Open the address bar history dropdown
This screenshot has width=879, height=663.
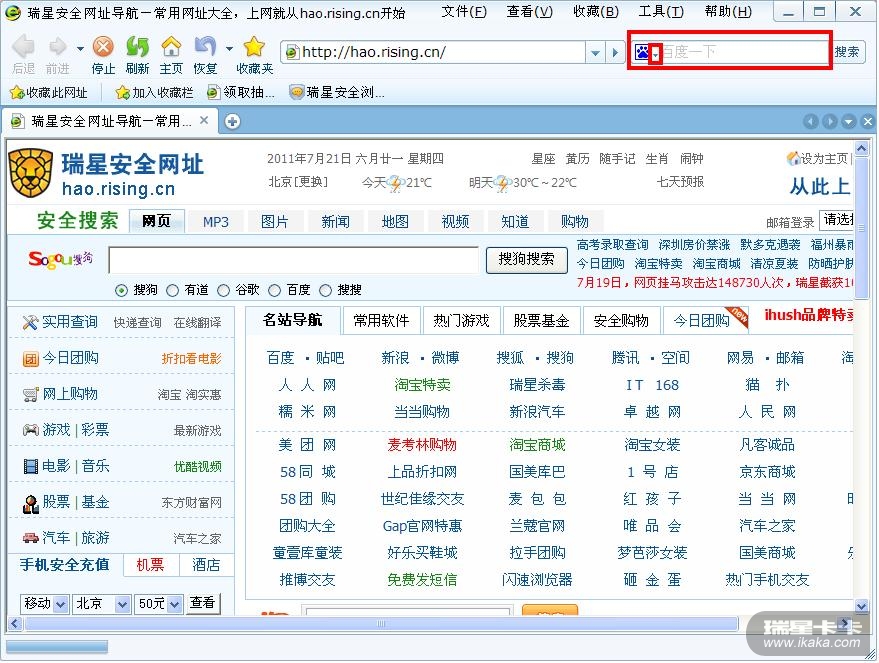click(x=595, y=53)
